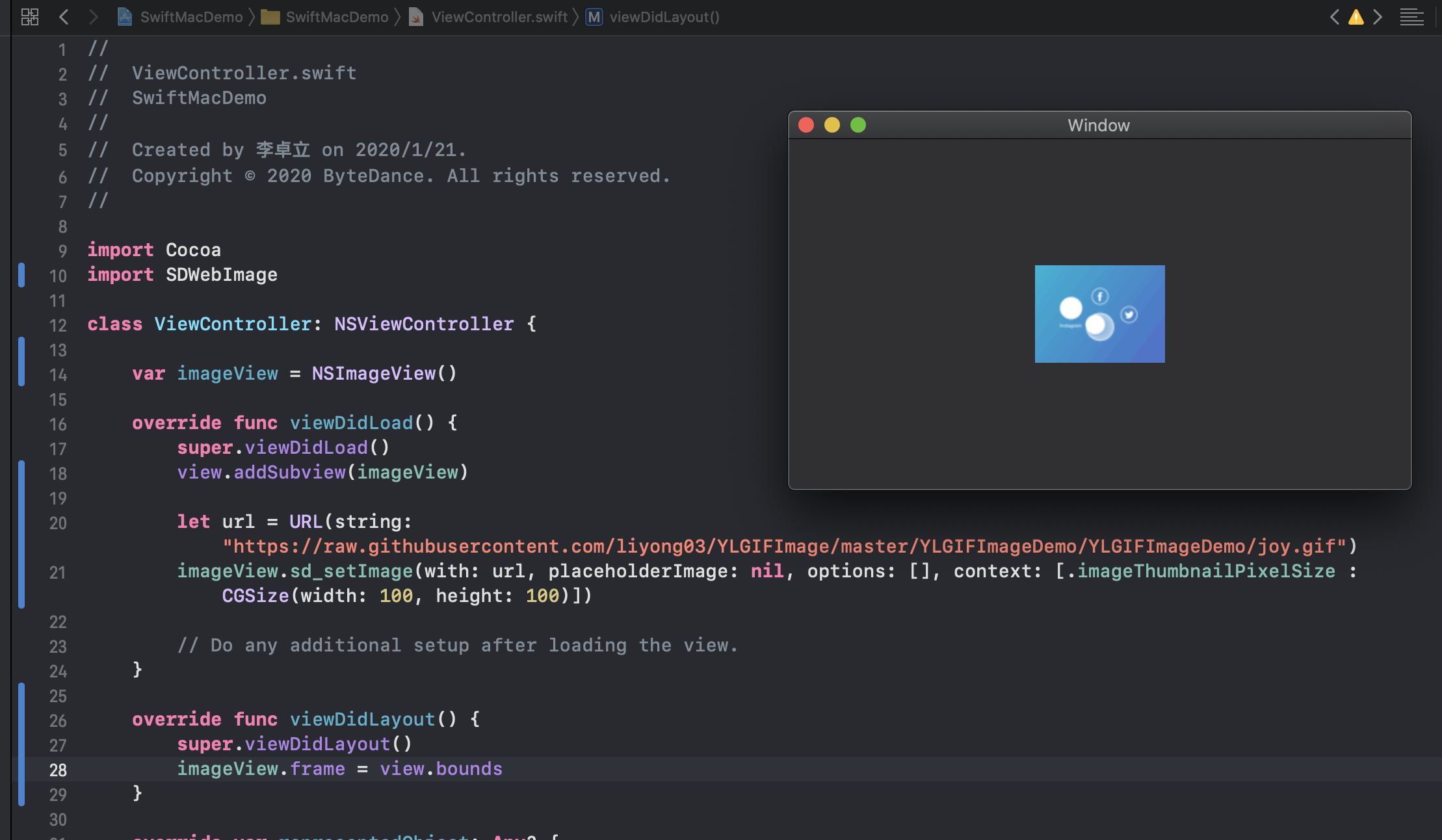Select line number 28 in the gutter

pos(58,770)
